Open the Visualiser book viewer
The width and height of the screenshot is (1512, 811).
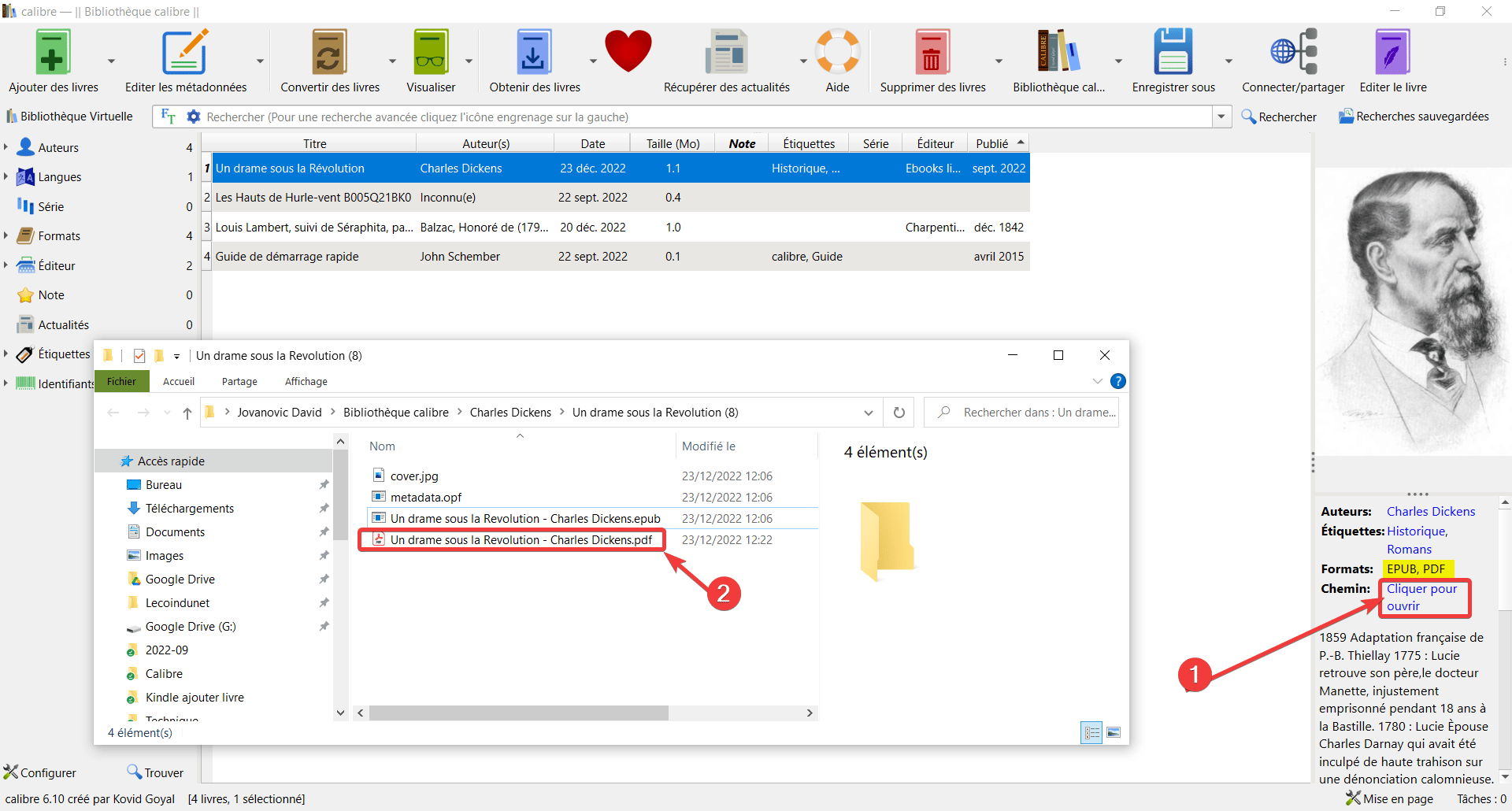click(431, 52)
